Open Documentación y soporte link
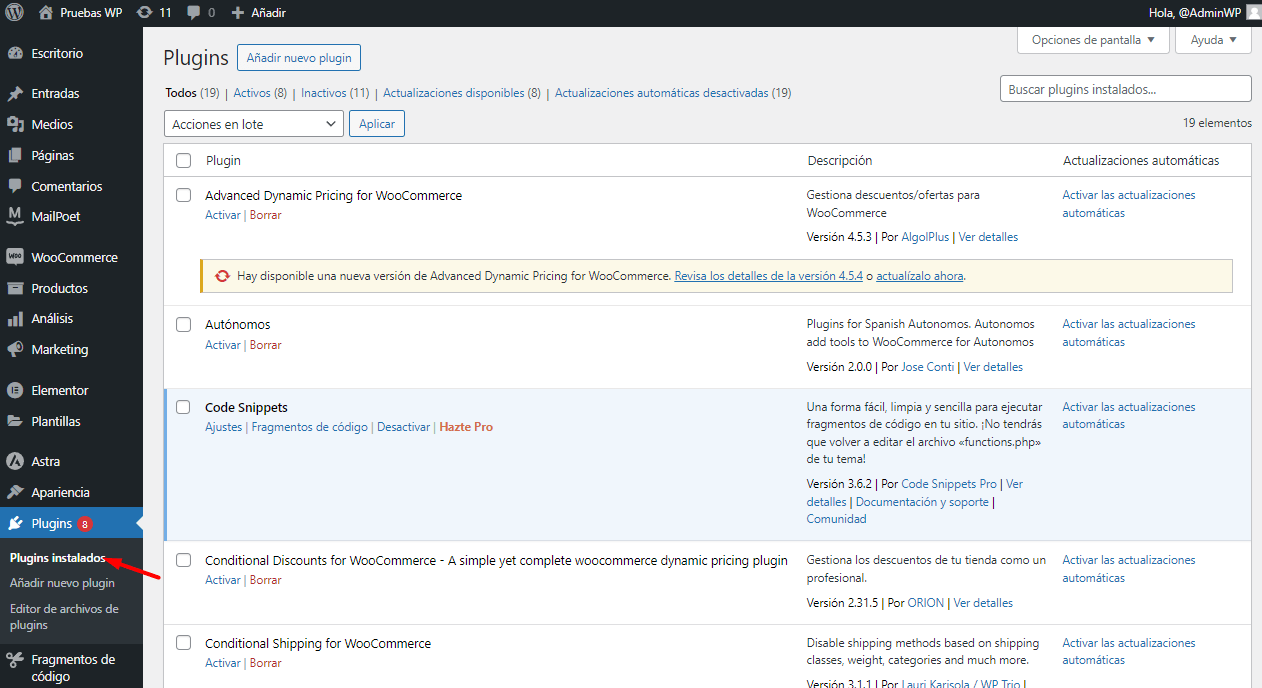The image size is (1262, 688). point(922,502)
